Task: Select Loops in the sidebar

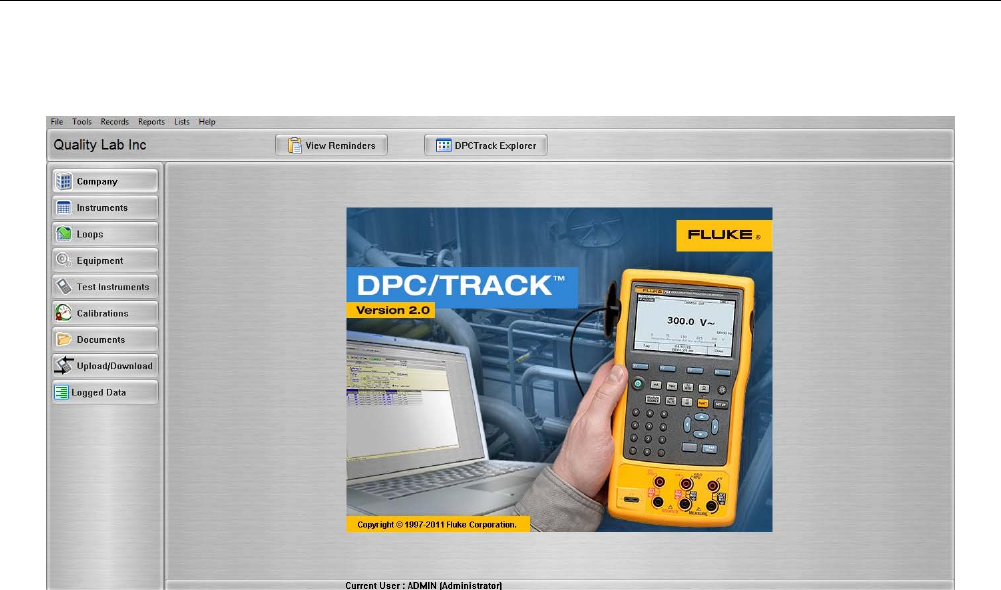Action: pyautogui.click(x=105, y=234)
